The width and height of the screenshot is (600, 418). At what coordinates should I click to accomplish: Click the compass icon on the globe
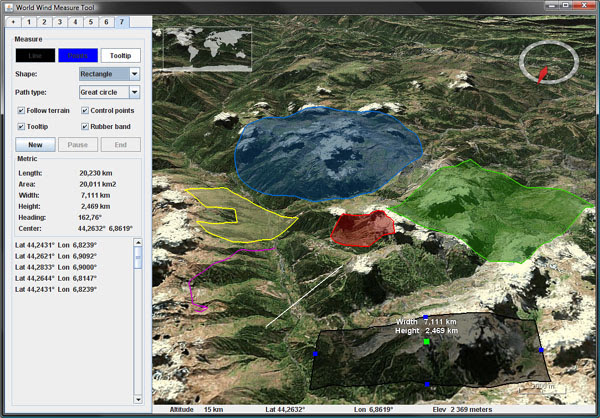pos(549,62)
